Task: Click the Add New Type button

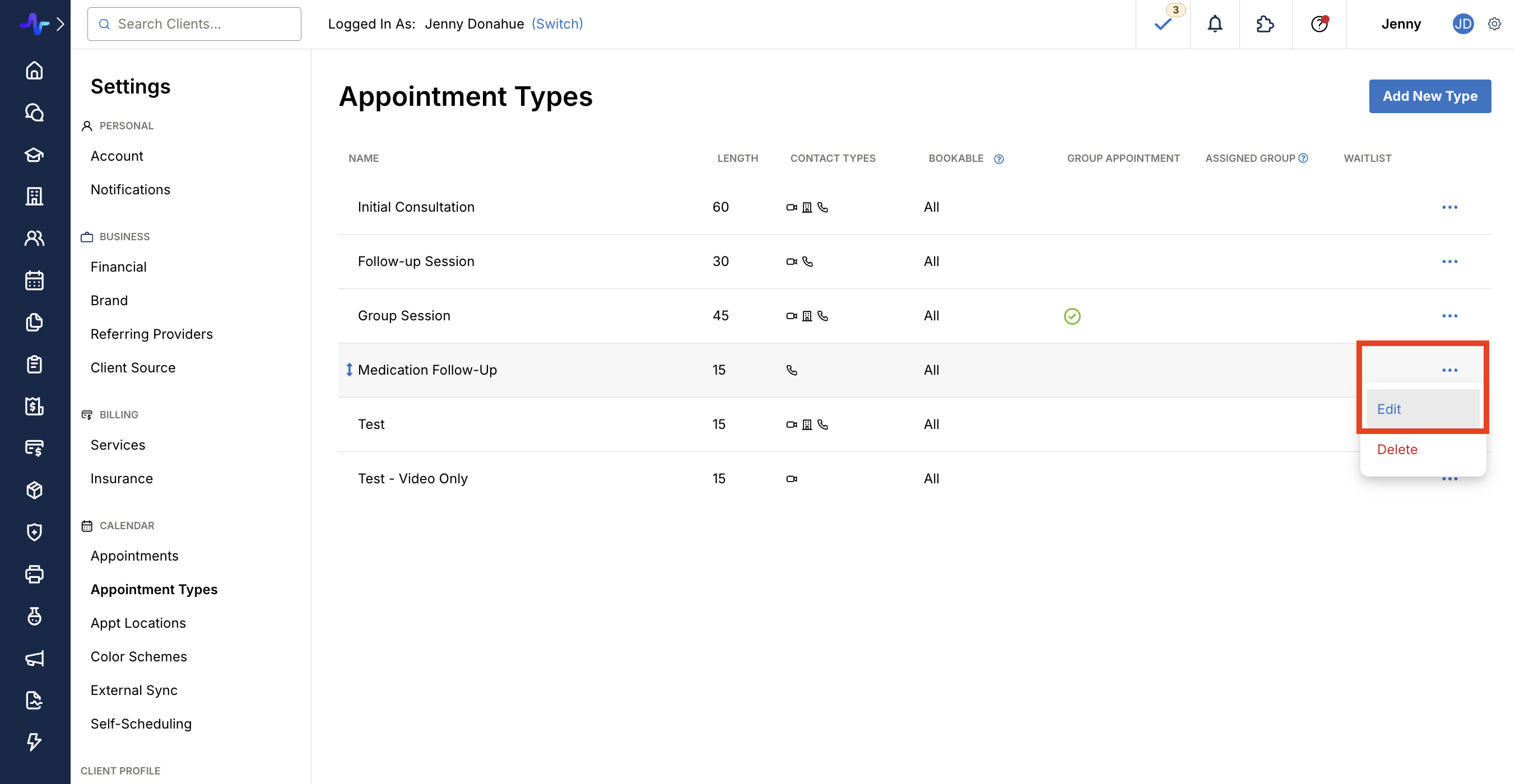Action: (x=1430, y=96)
